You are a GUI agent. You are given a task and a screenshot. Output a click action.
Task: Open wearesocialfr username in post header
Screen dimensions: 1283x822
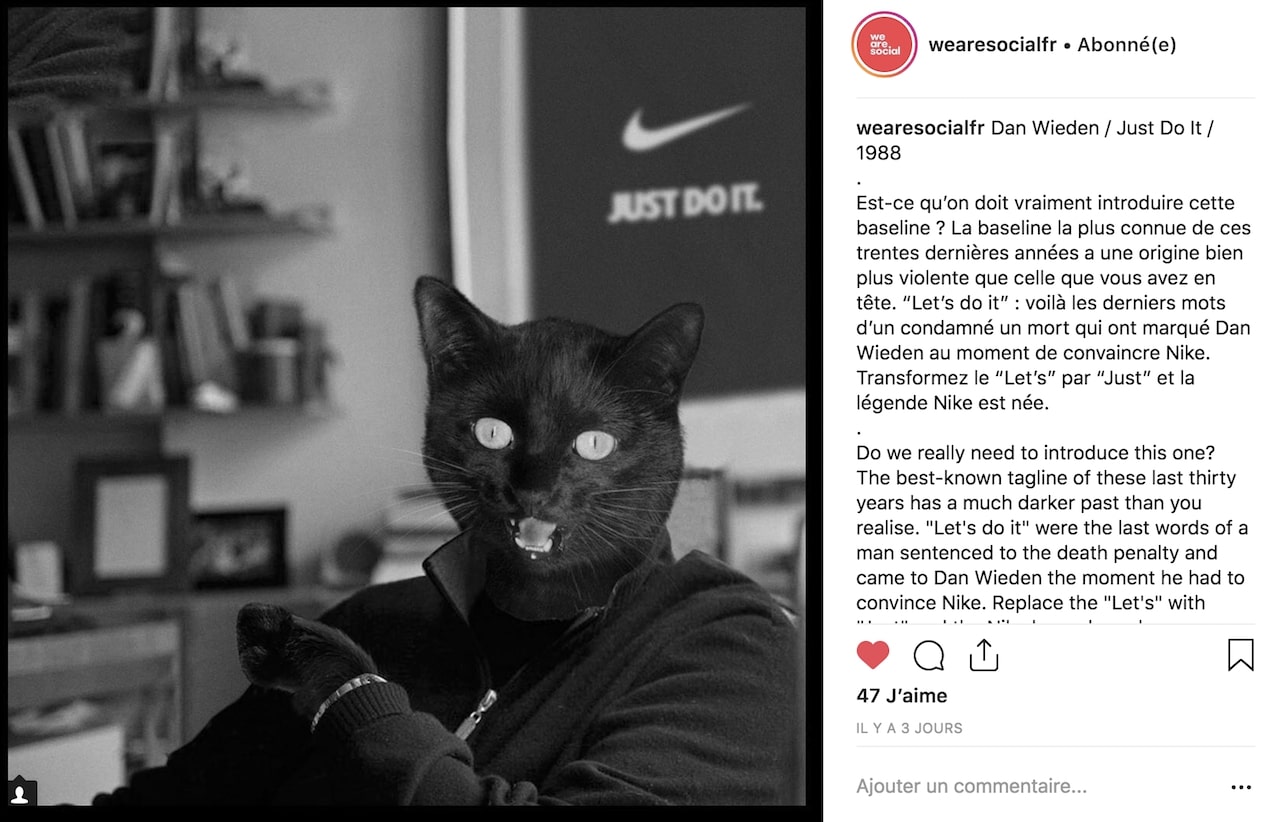992,45
